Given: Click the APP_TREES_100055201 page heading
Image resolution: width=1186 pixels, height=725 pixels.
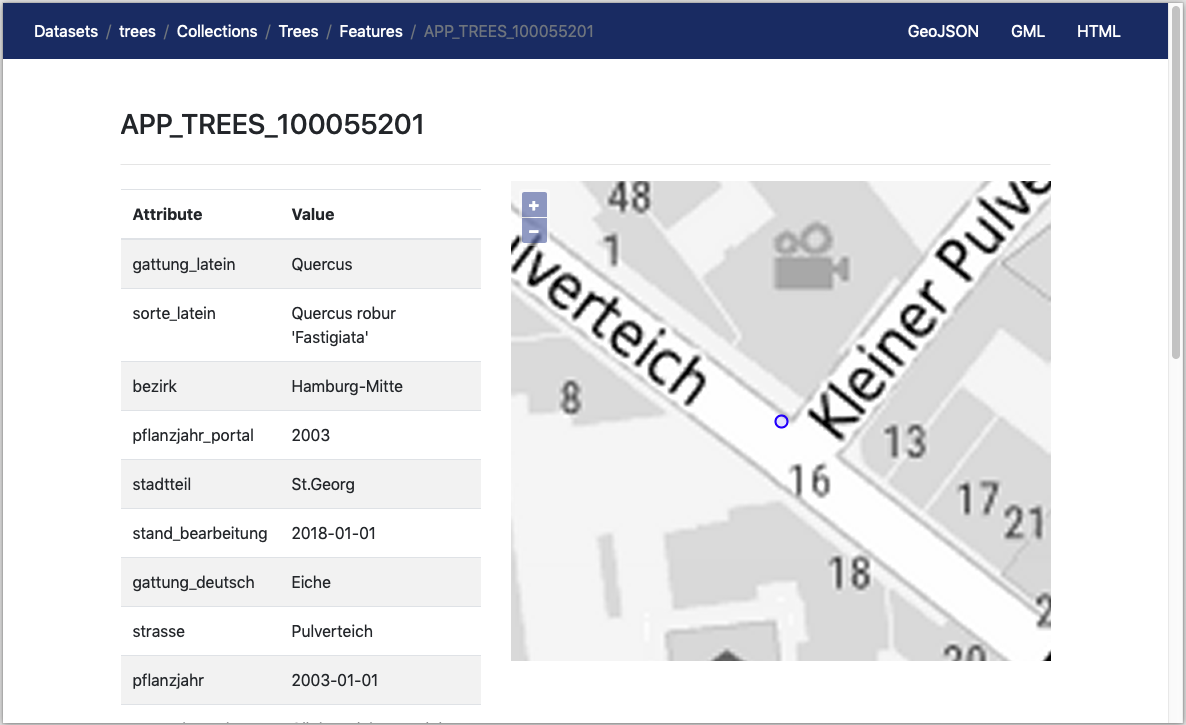Looking at the screenshot, I should pos(273,125).
